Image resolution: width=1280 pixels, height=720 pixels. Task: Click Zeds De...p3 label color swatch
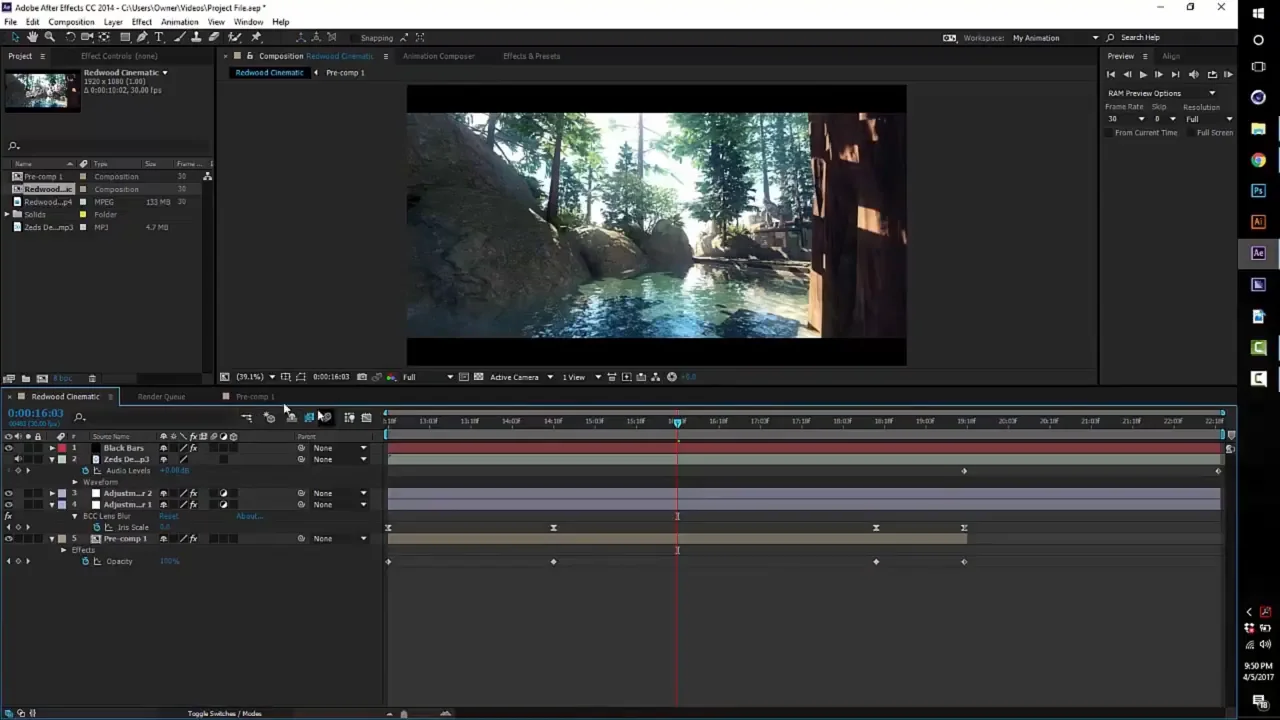point(62,459)
